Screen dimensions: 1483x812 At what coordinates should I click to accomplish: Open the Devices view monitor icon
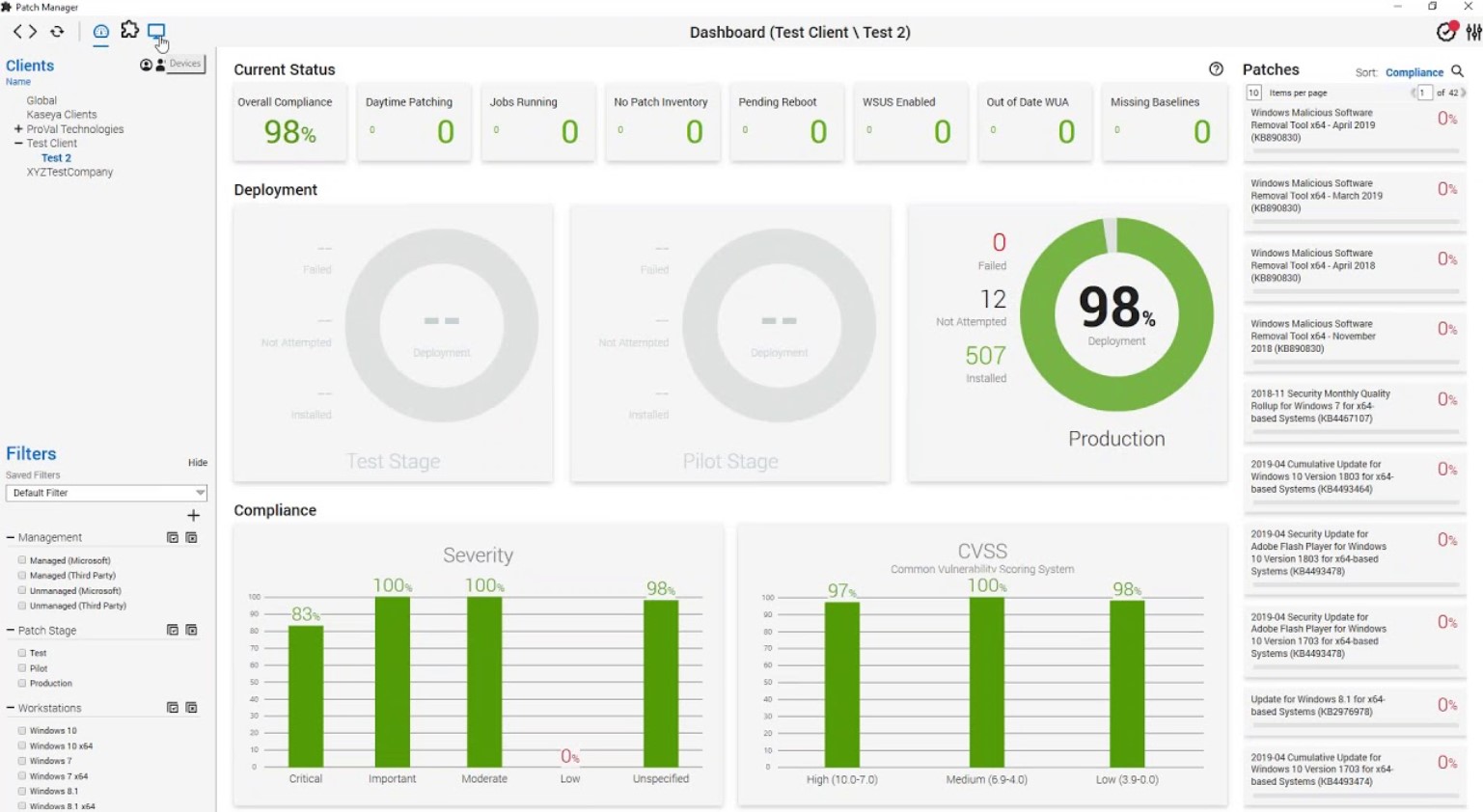tap(156, 32)
